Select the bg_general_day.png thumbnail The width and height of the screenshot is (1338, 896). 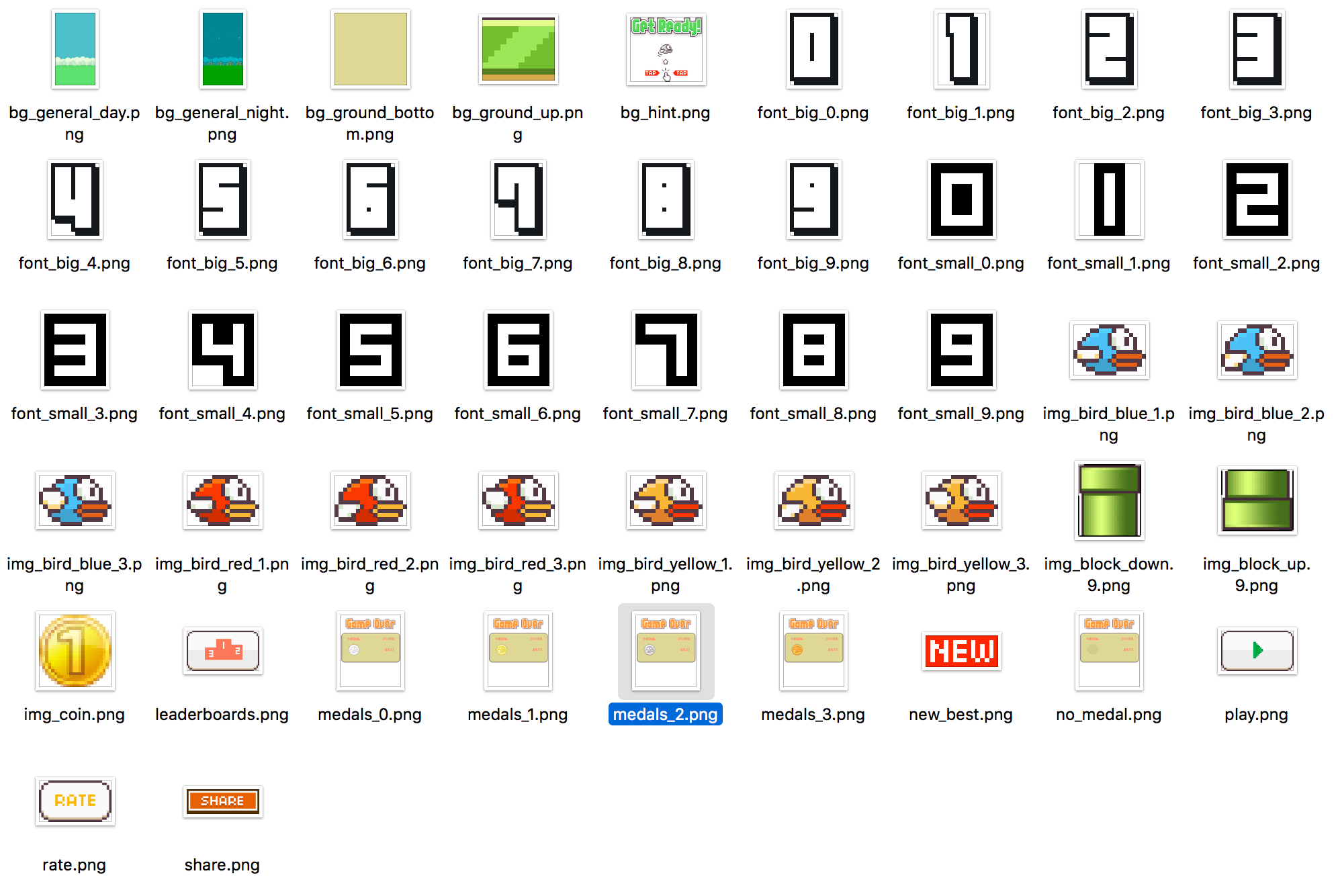pos(75,49)
